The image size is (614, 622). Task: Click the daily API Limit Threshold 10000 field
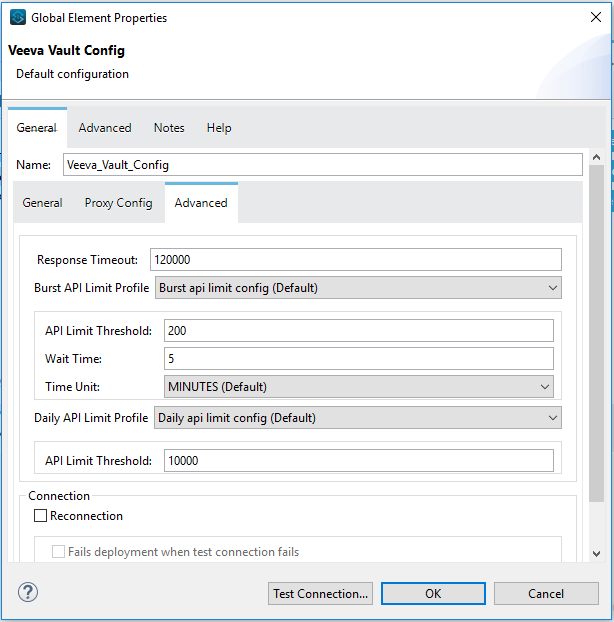pyautogui.click(x=359, y=461)
